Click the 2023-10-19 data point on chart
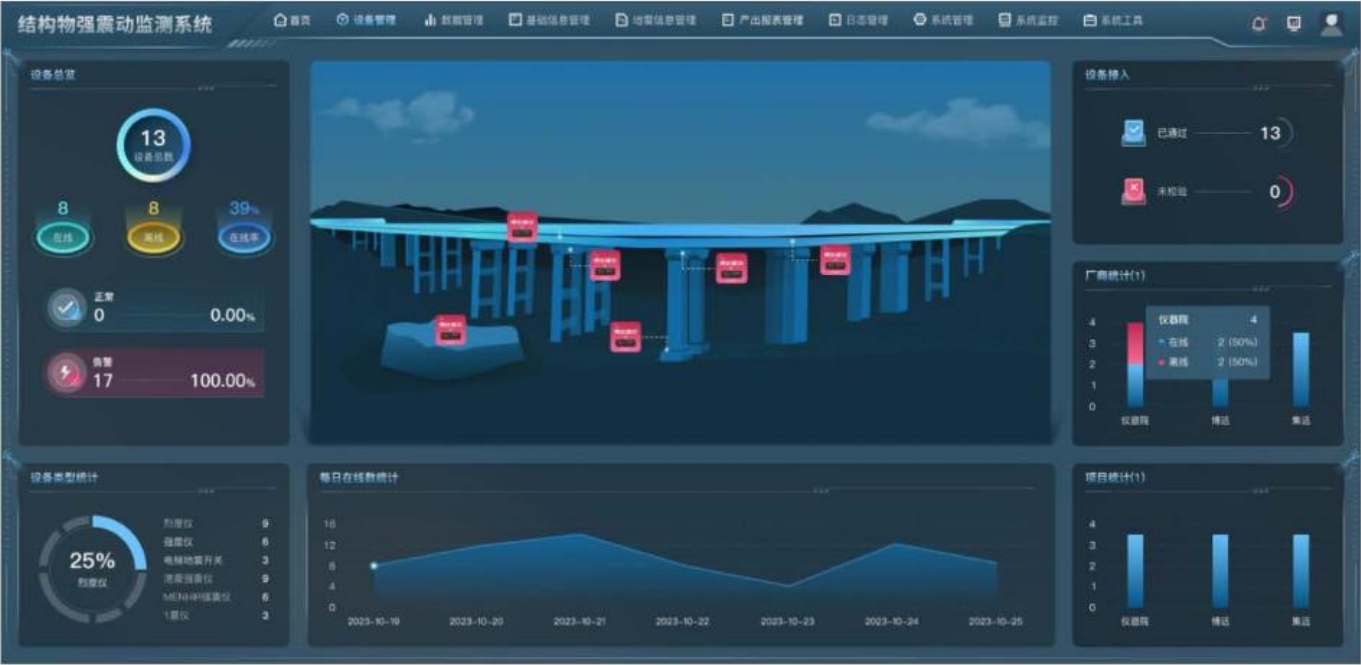This screenshot has height=665, width=1361. (374, 566)
